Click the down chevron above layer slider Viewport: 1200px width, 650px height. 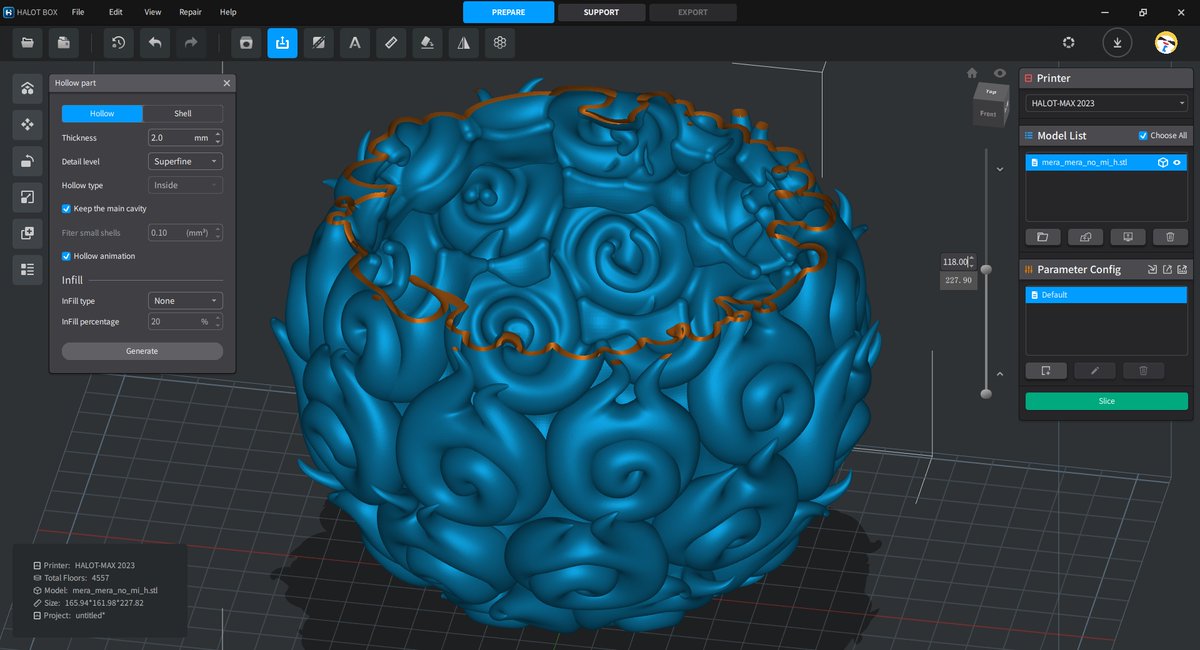(x=1000, y=170)
